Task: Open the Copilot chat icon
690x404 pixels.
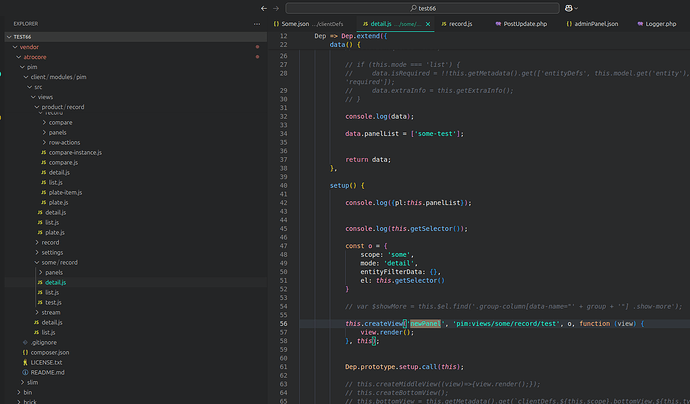Action: click(569, 8)
